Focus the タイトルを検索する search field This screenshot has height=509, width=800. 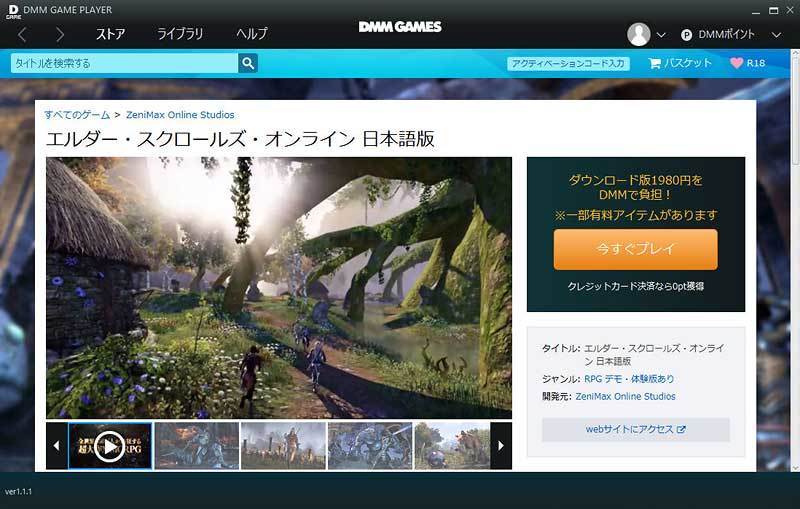click(x=124, y=63)
